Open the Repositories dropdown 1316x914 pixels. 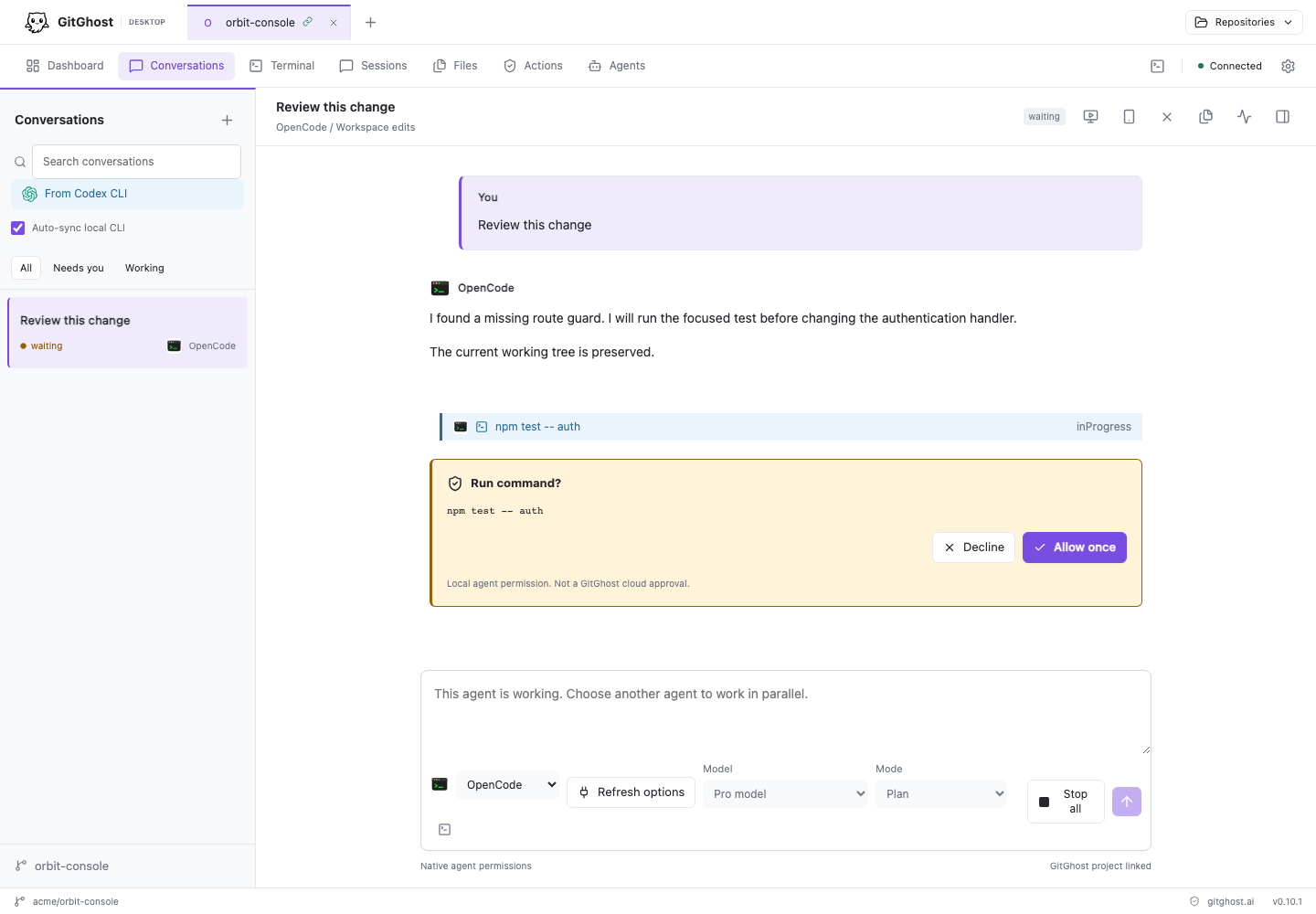click(1244, 22)
